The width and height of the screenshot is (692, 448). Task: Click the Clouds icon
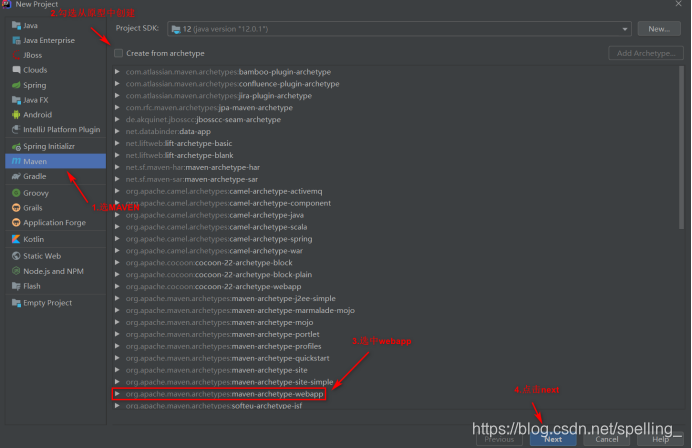tap(16, 70)
